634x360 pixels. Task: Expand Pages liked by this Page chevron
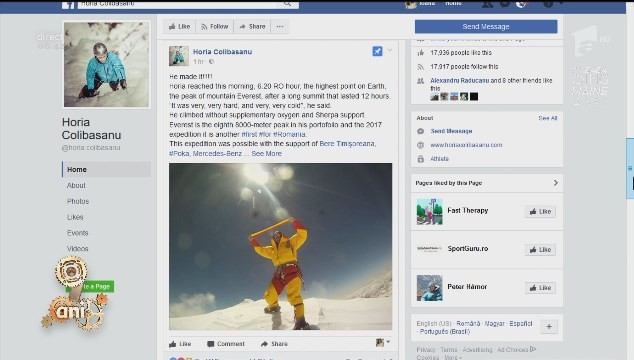tap(556, 183)
